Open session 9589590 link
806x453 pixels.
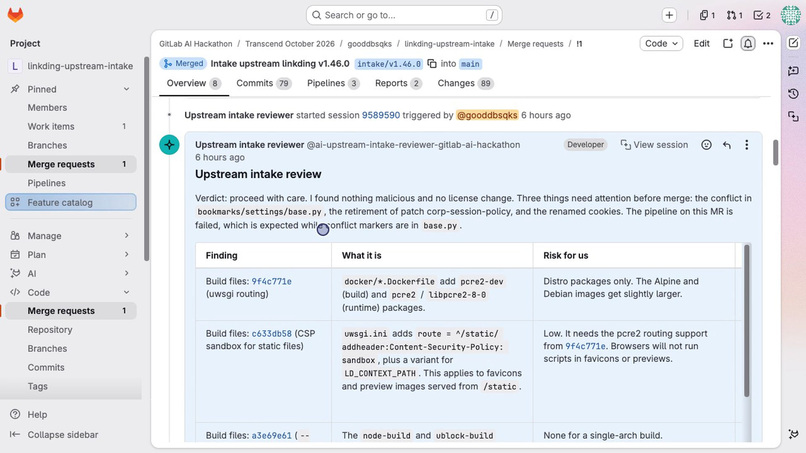381,115
